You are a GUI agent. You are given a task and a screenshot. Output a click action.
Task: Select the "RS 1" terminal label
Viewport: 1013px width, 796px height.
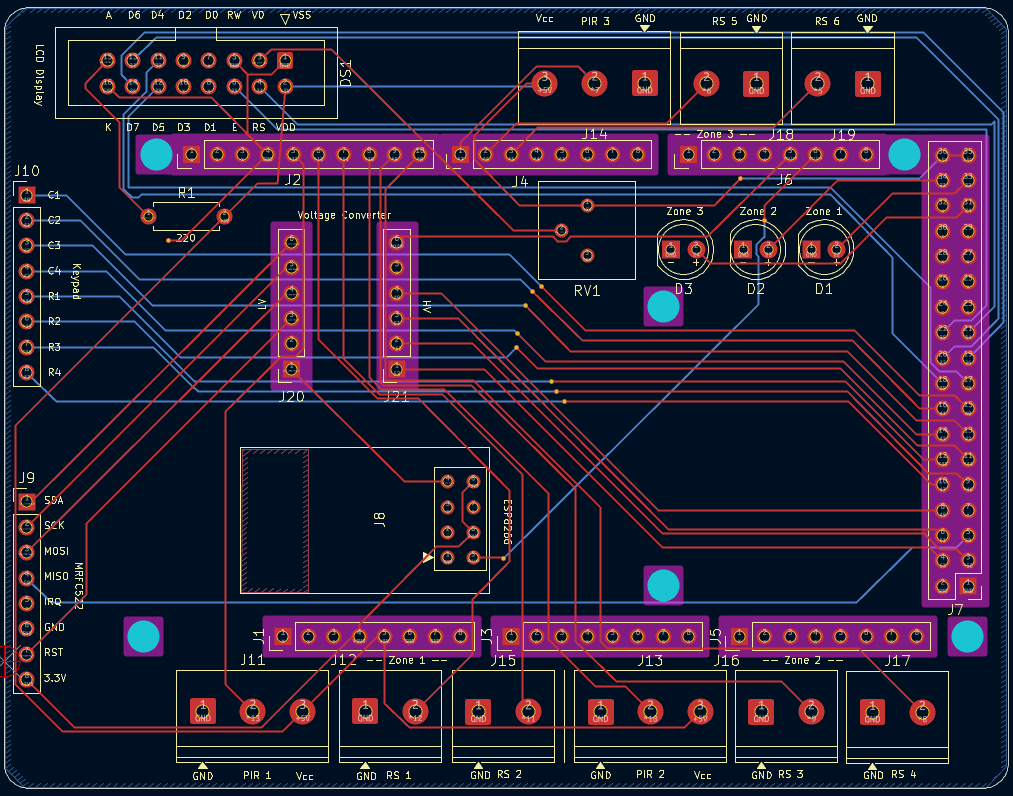(399, 775)
